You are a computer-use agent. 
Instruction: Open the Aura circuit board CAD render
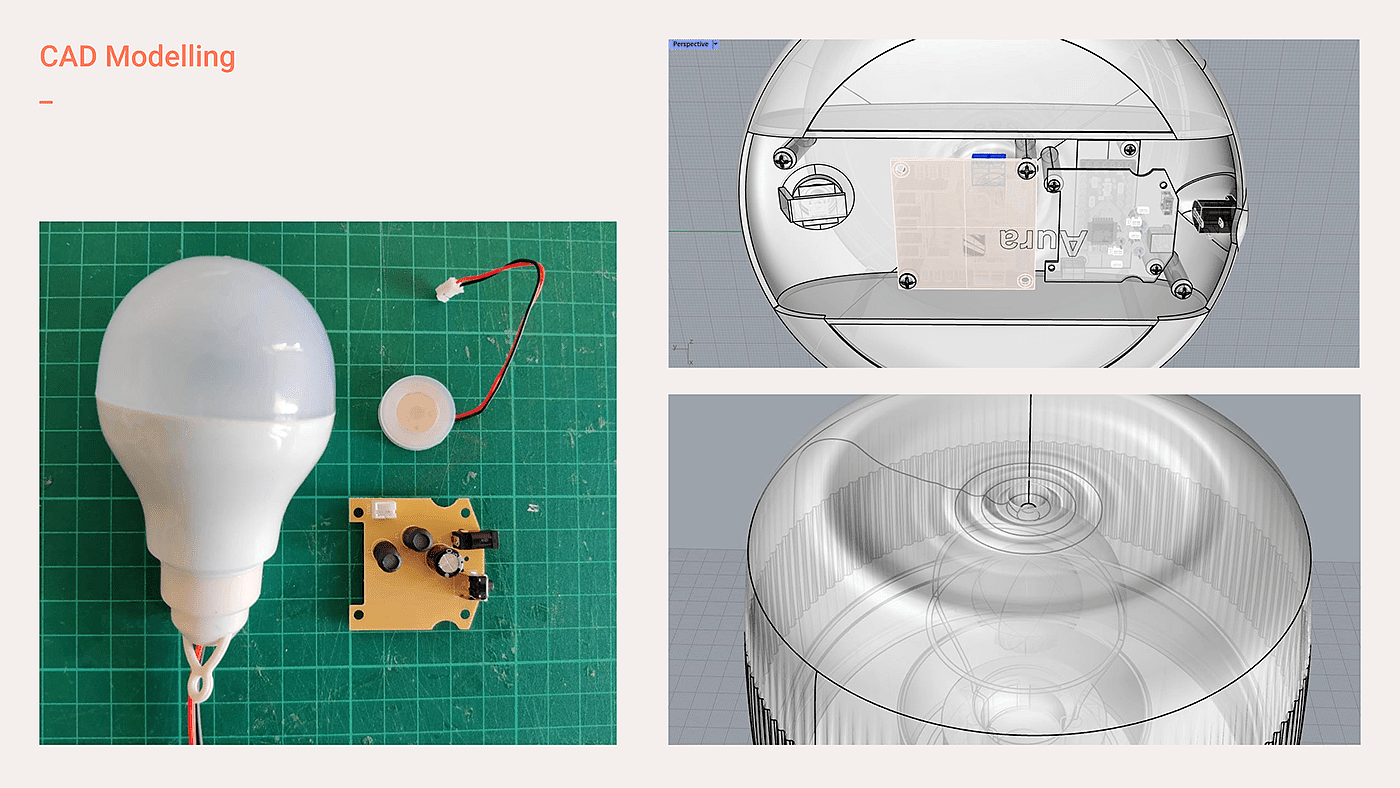tap(1014, 203)
